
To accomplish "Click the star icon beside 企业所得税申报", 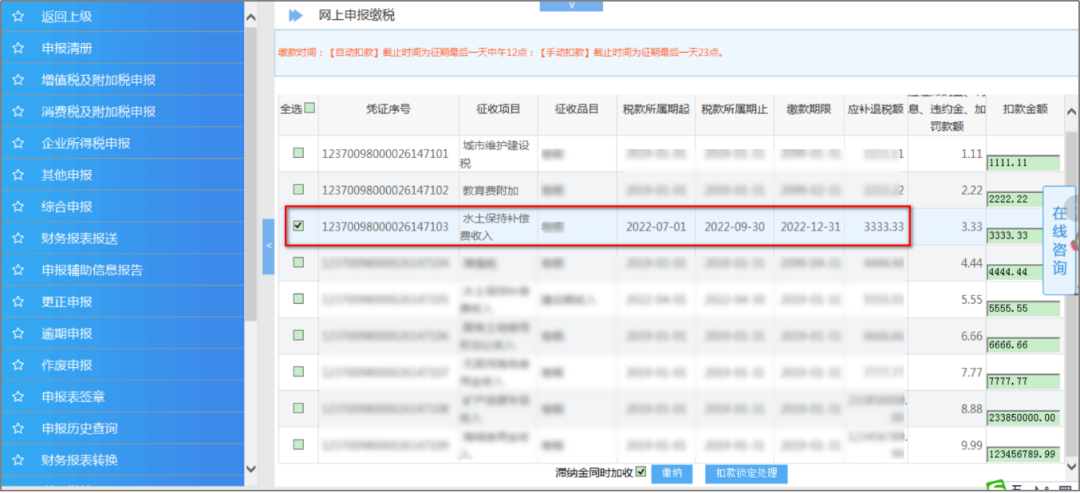I will [x=19, y=143].
